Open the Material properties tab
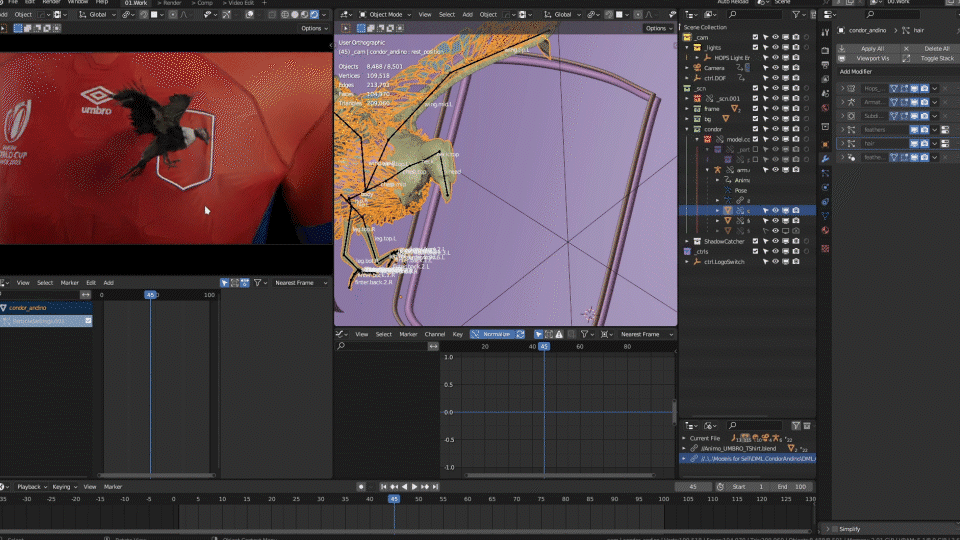 click(x=825, y=230)
